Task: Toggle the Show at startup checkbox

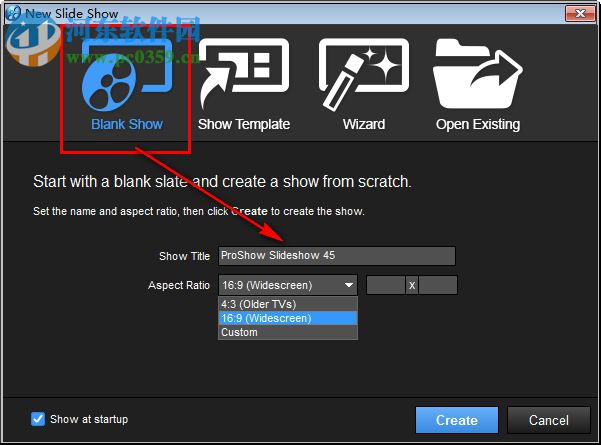Action: click(x=38, y=419)
